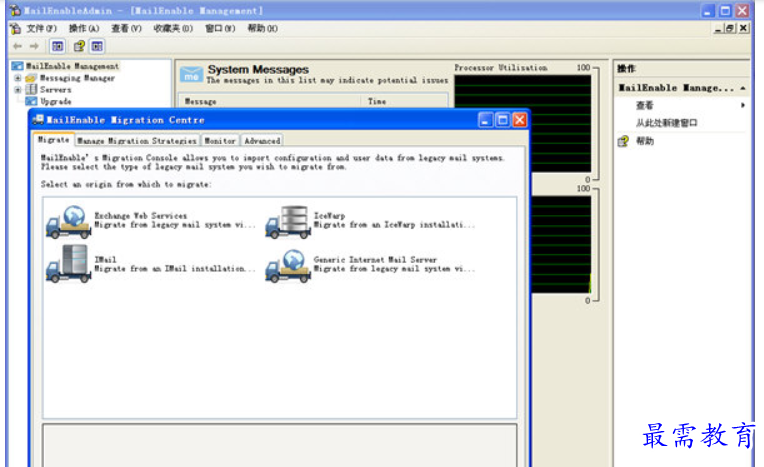Screen dimensions: 764x467
Task: Minimize the Migration Centre window
Action: (x=485, y=120)
